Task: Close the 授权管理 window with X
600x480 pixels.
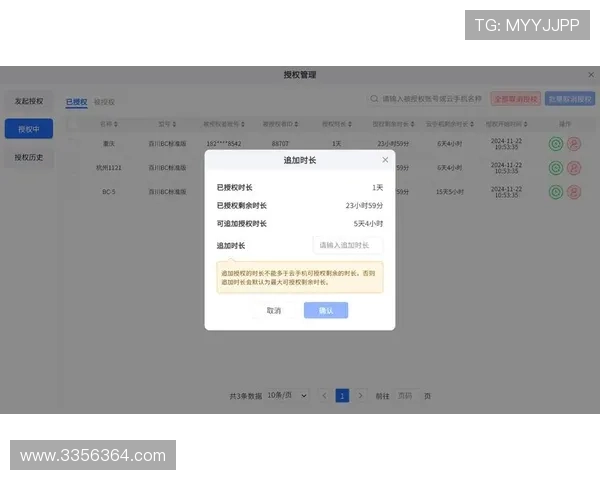Action: click(x=591, y=75)
